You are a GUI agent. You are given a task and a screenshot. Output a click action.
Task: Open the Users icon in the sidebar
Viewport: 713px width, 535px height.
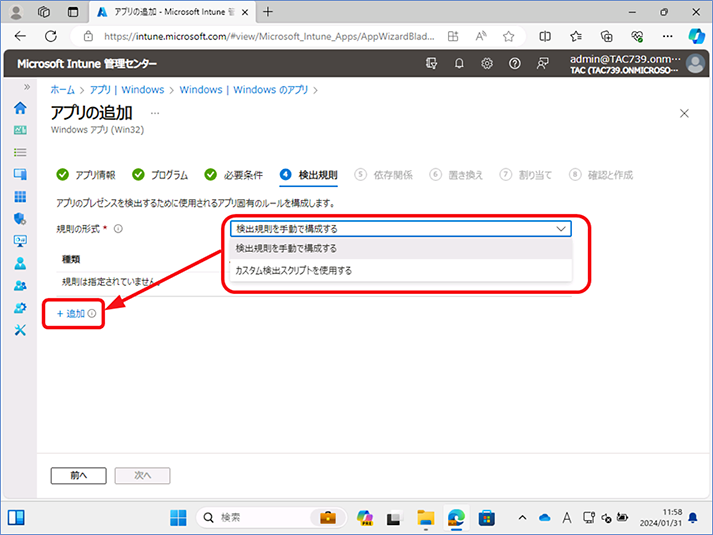coord(20,263)
